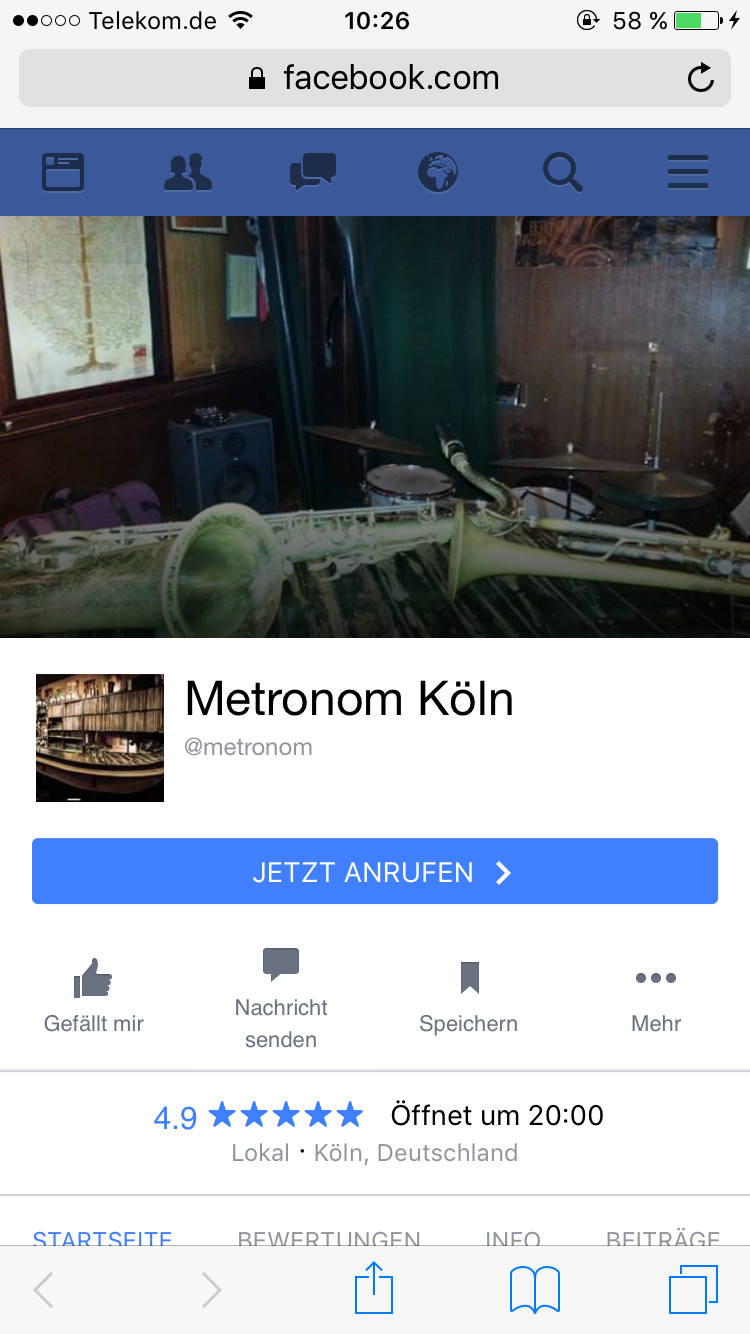Expand the Mehr options

656,996
